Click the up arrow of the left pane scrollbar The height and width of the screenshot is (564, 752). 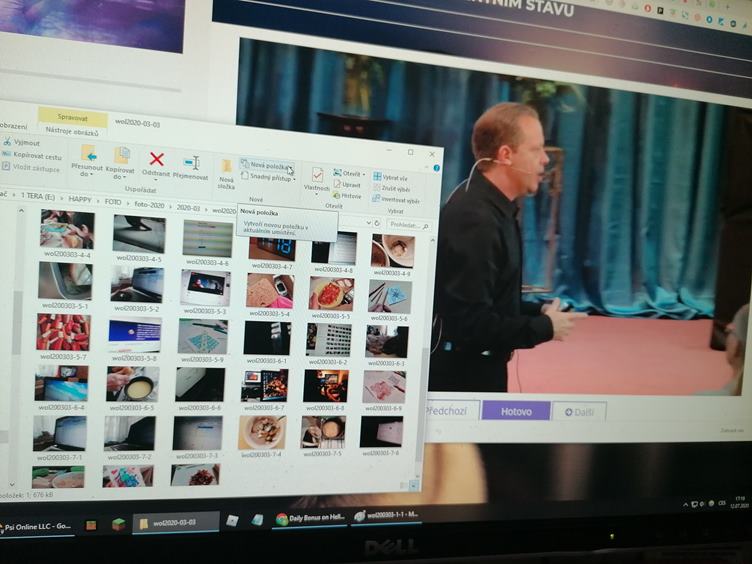[21, 211]
